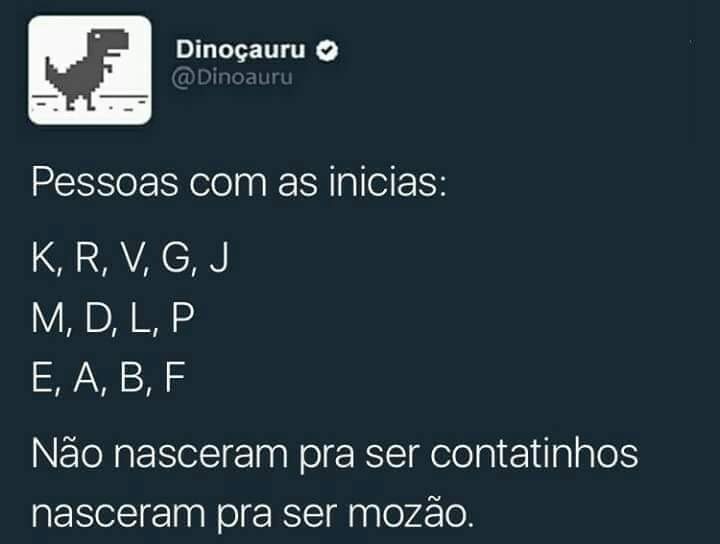Click the letter M starting the second row
720x544 pixels.
pyautogui.click(x=48, y=317)
